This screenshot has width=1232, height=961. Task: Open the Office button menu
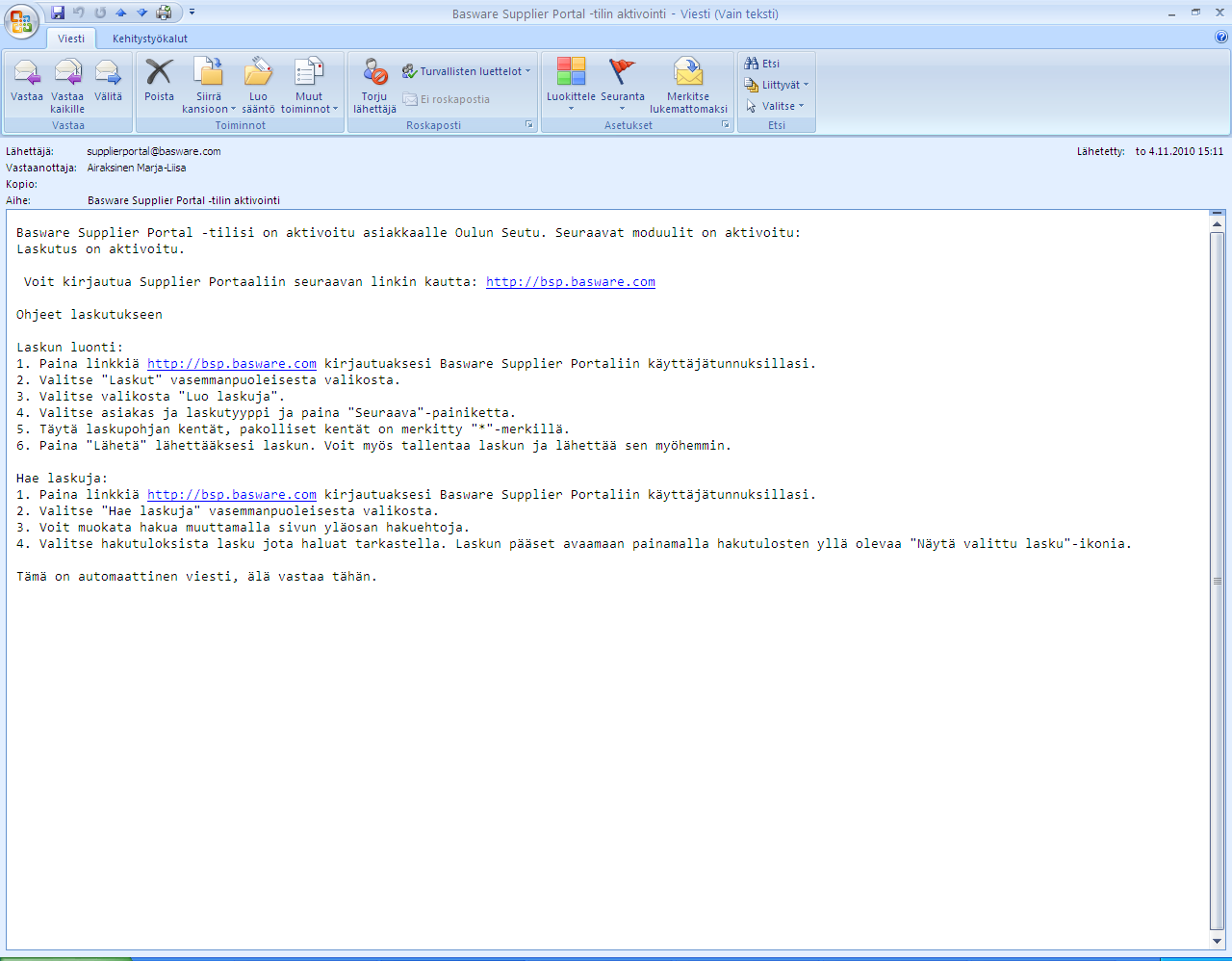(21, 21)
